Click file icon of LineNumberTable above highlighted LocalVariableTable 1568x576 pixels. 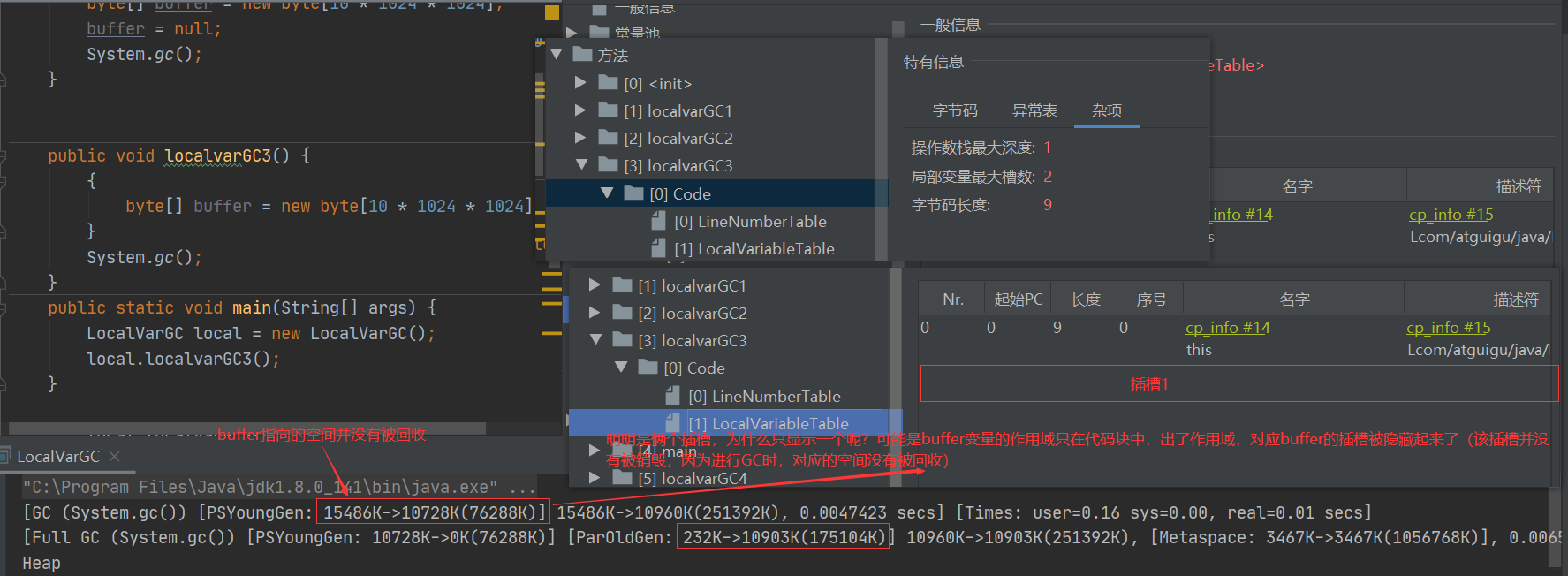coord(672,396)
